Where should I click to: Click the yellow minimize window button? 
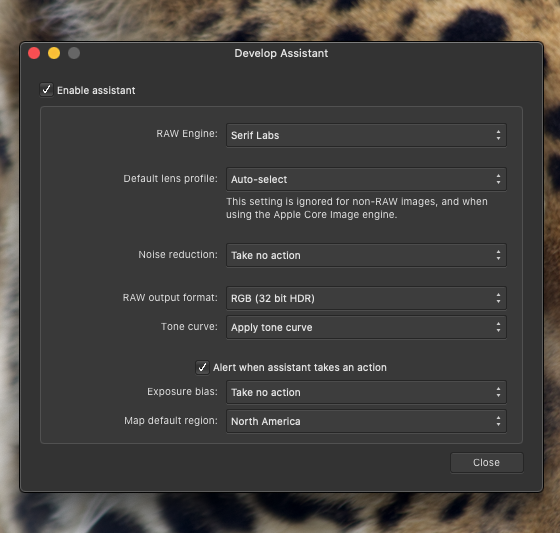(54, 53)
